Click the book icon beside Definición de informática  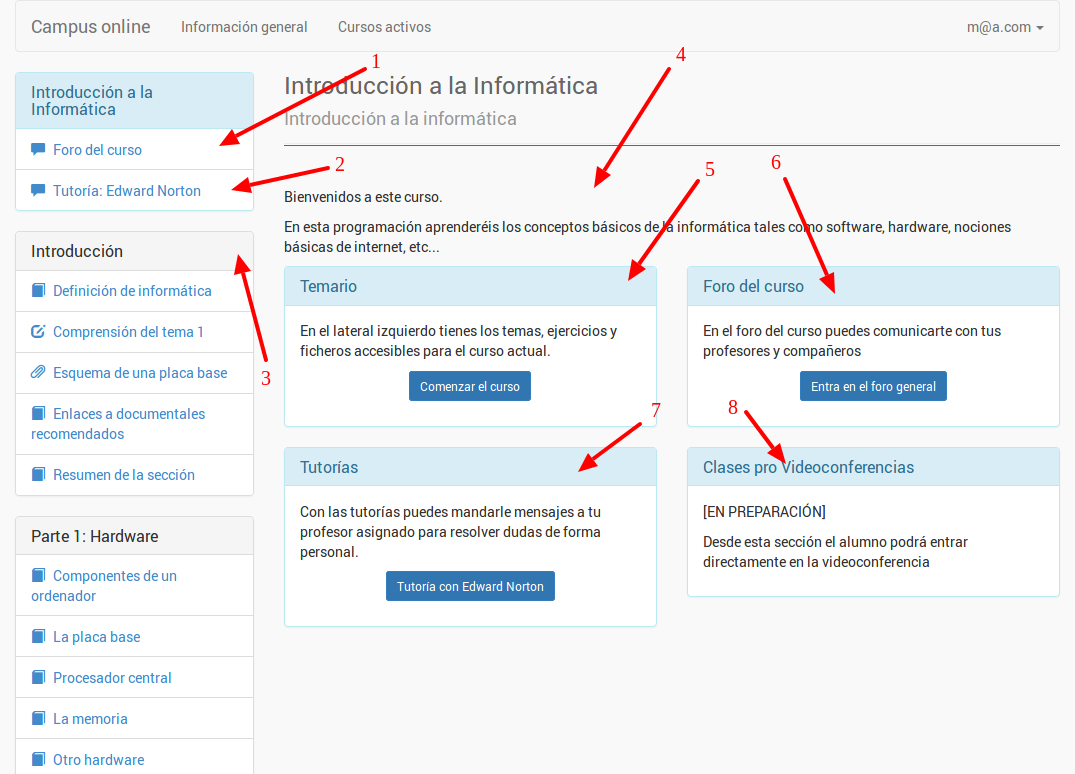click(x=39, y=291)
